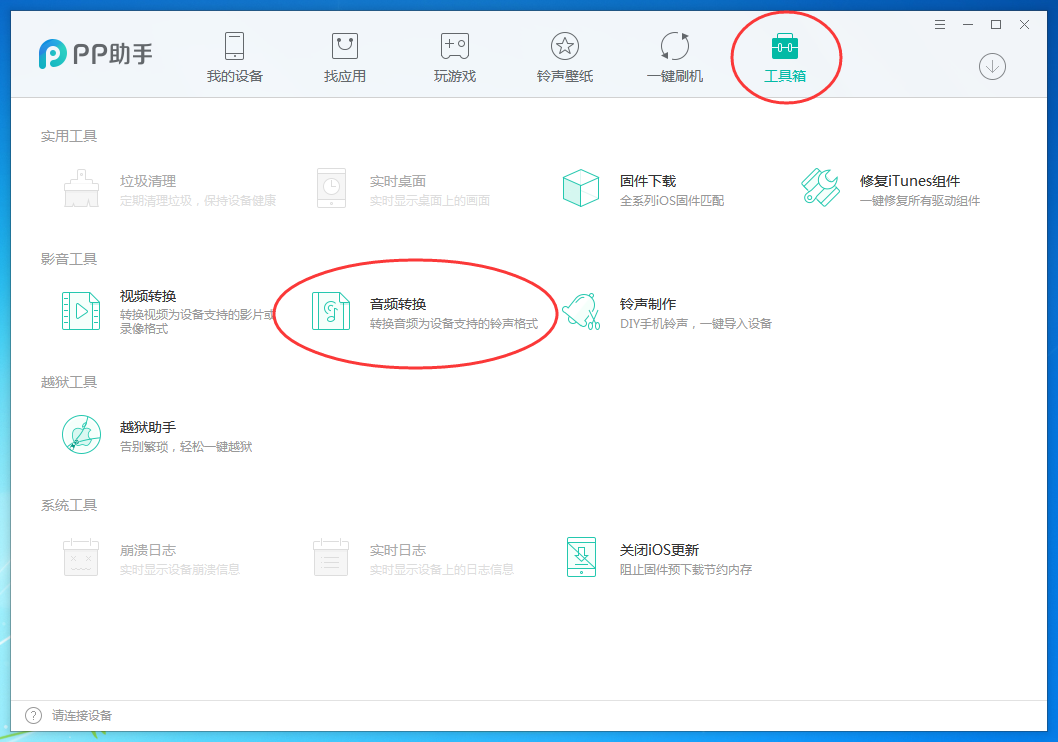This screenshot has height=742, width=1058.
Task: Open the 铃声壁纸 ringtones and wallpapers section
Action: [563, 55]
